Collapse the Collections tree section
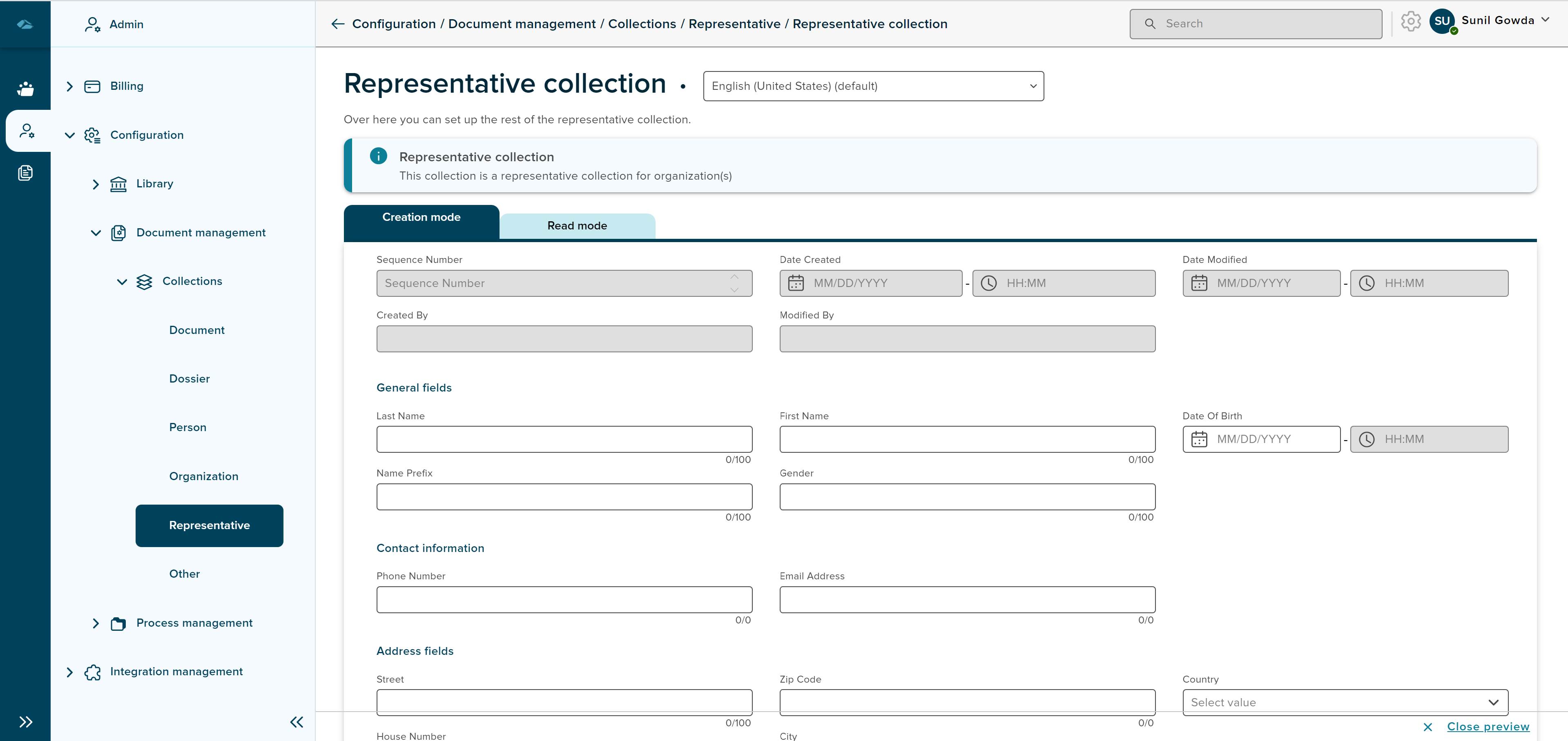The width and height of the screenshot is (1568, 741). coord(122,282)
